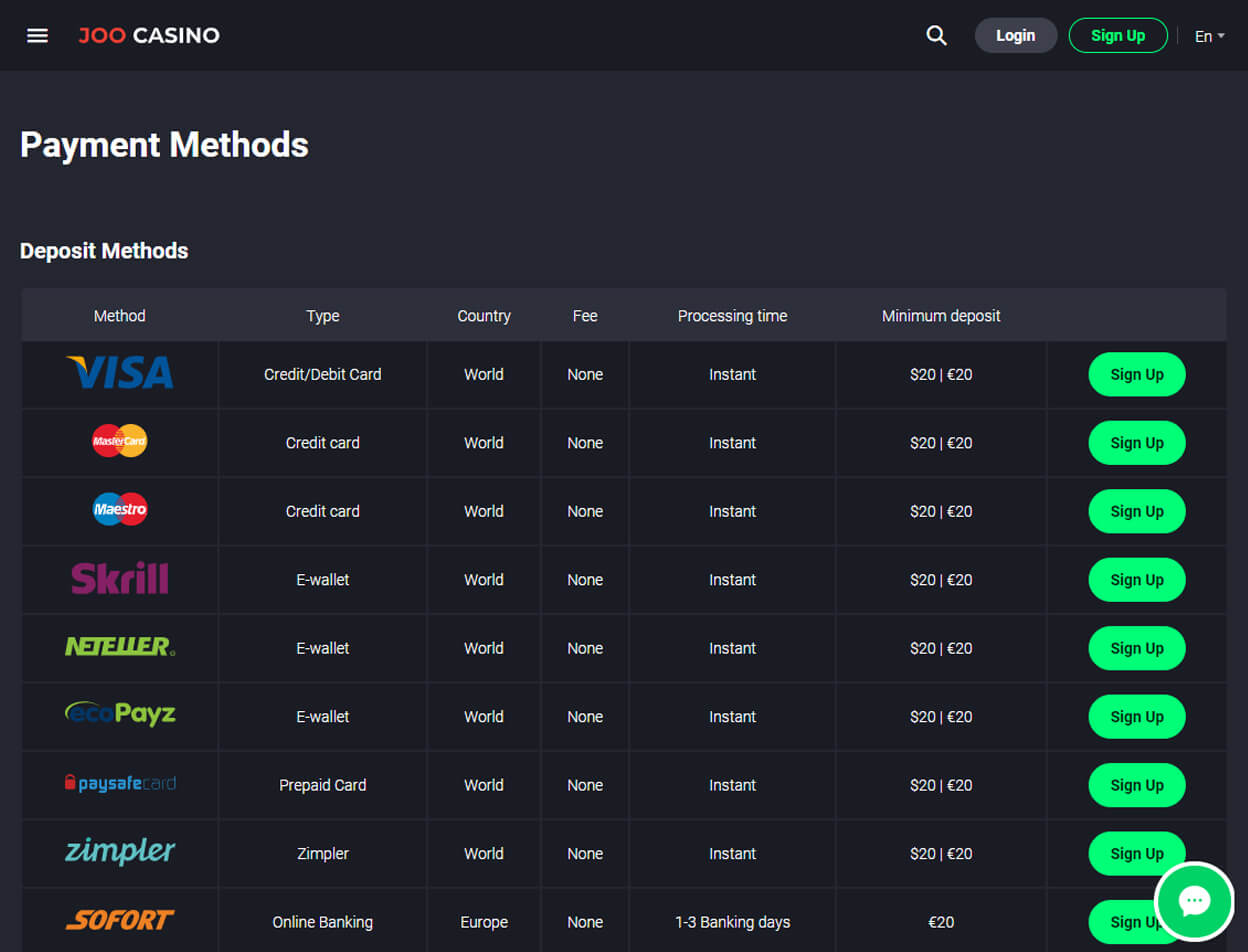1248x952 pixels.
Task: Select $20 | €20 in the Visa row
Action: click(x=941, y=375)
